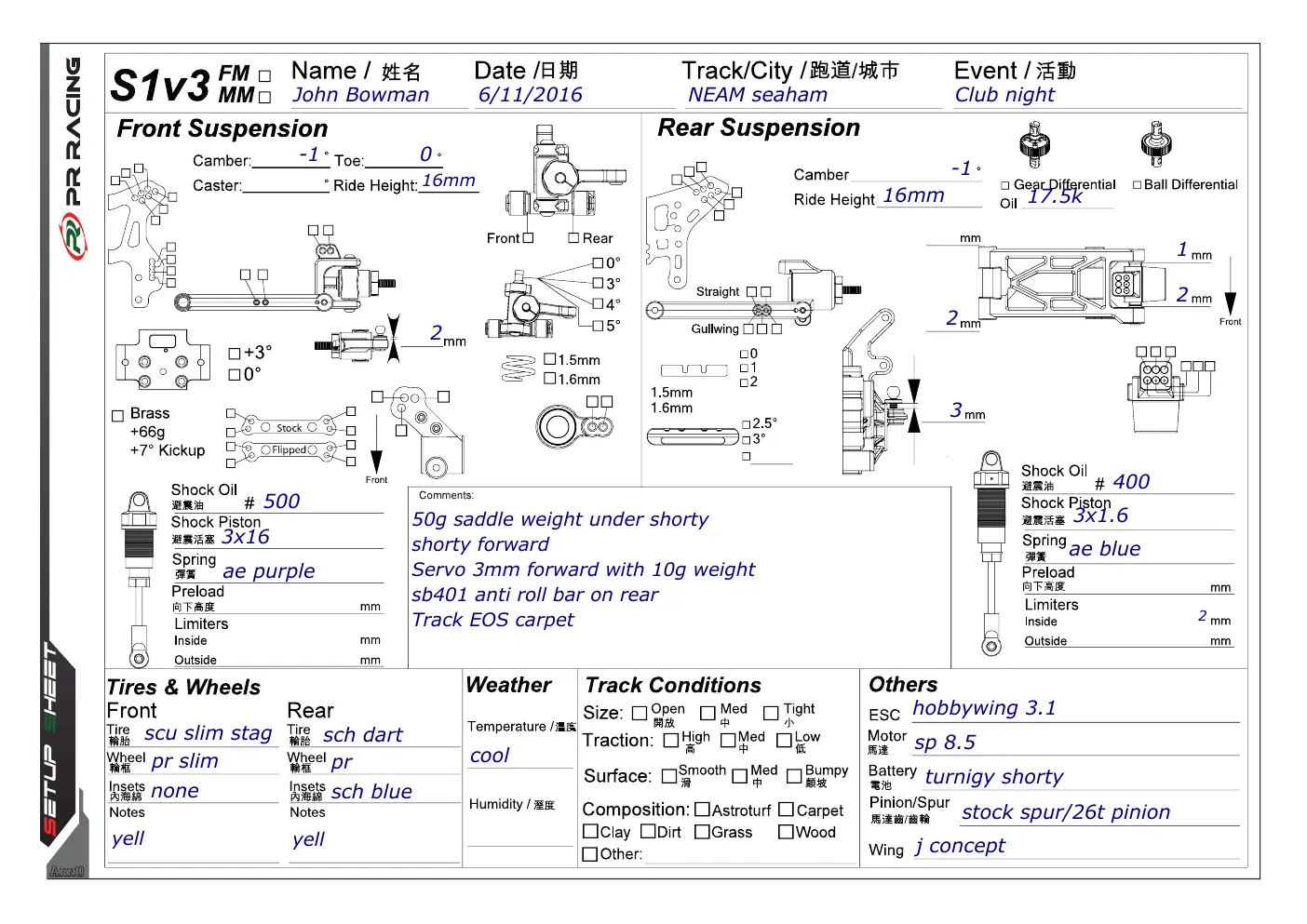Click the front Shock Oil value 500

tap(282, 502)
